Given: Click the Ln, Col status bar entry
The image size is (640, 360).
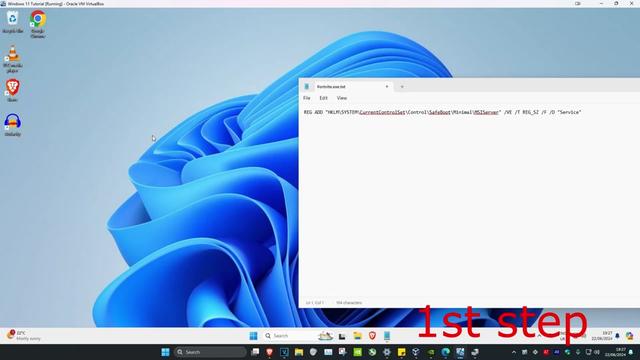Looking at the screenshot, I should point(315,303).
